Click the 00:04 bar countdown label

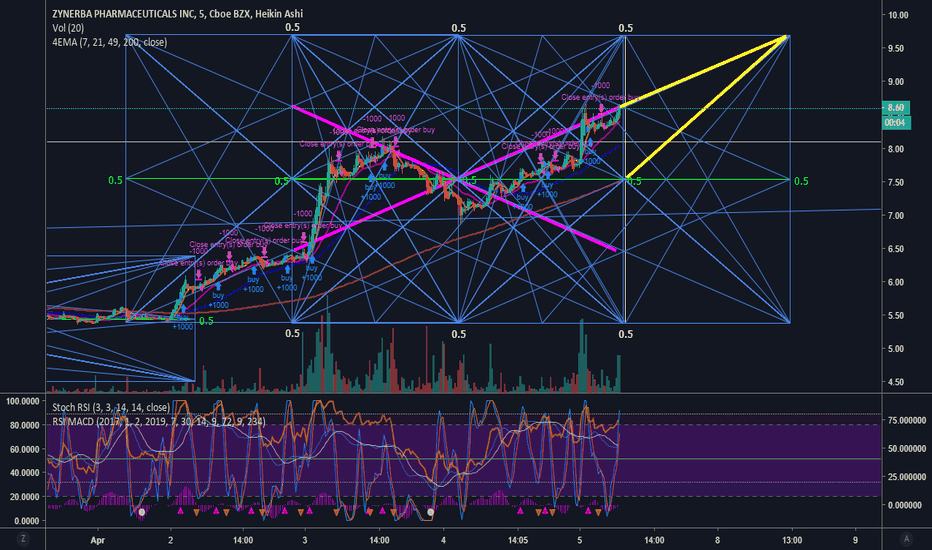tap(895, 122)
